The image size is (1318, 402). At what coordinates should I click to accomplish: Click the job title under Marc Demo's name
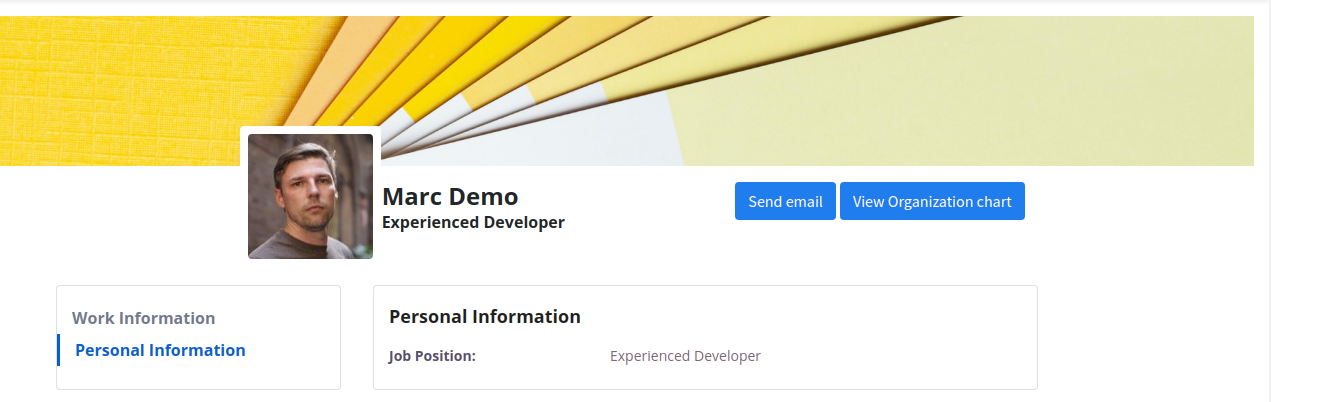tap(473, 222)
